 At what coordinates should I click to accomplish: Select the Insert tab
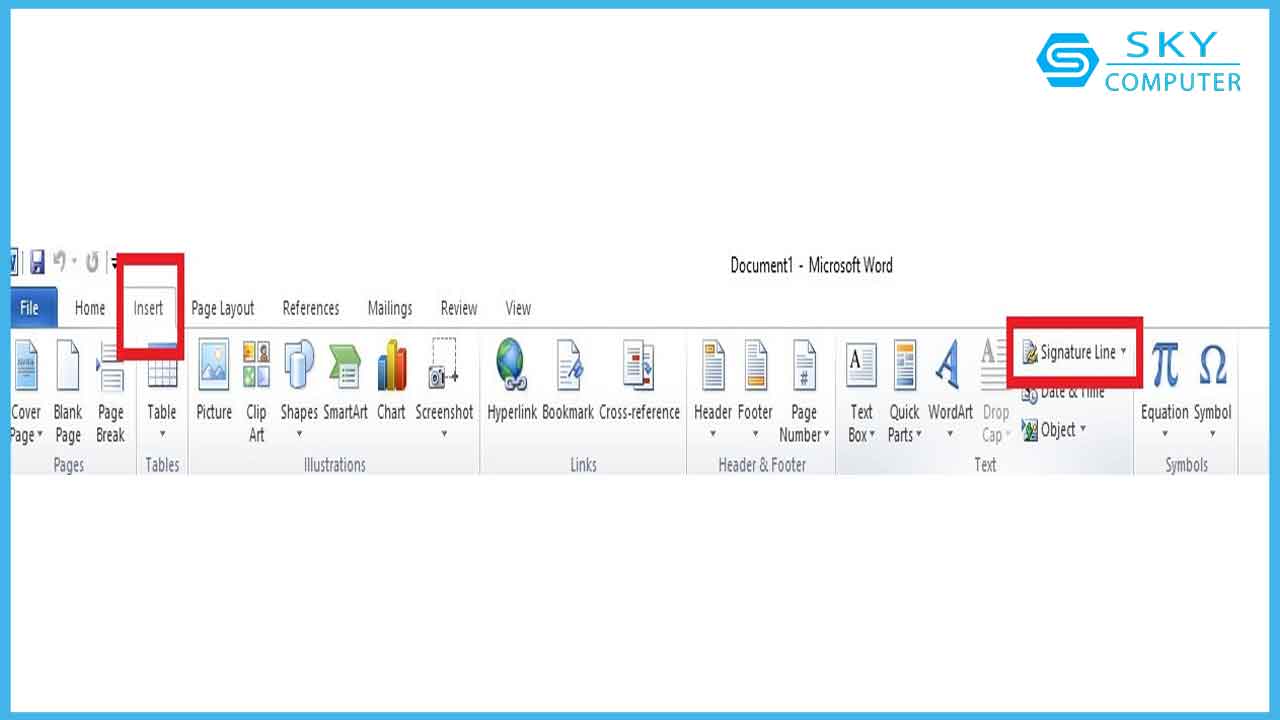[x=148, y=308]
